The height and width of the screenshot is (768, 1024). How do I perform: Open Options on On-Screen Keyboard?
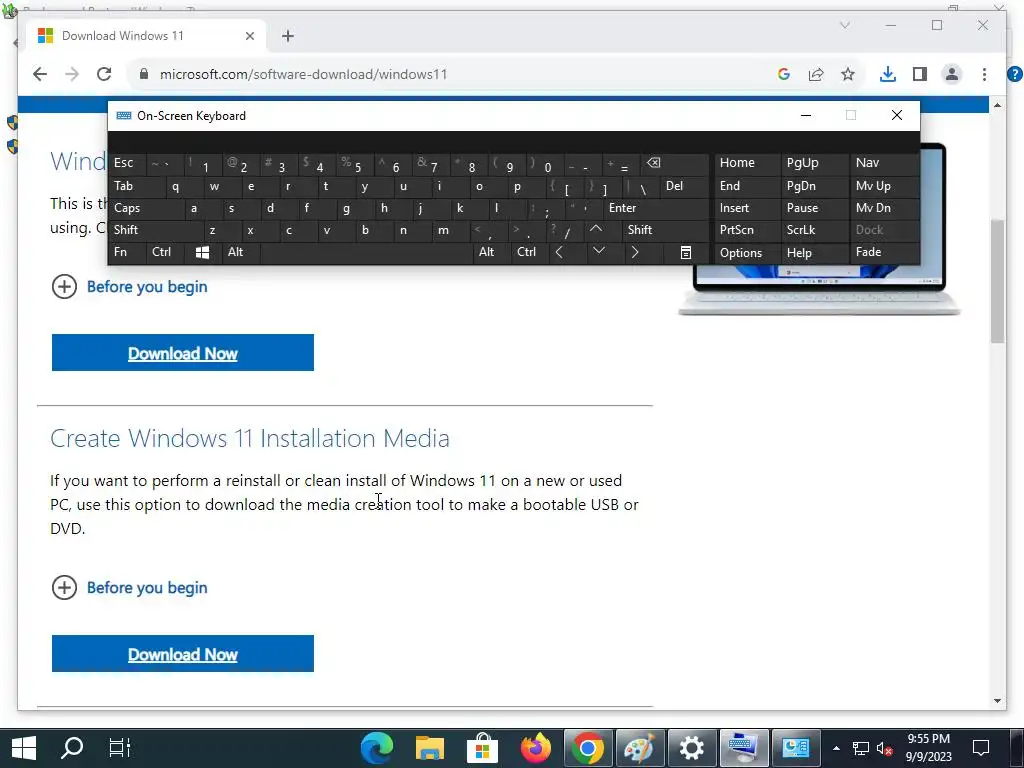(747, 253)
